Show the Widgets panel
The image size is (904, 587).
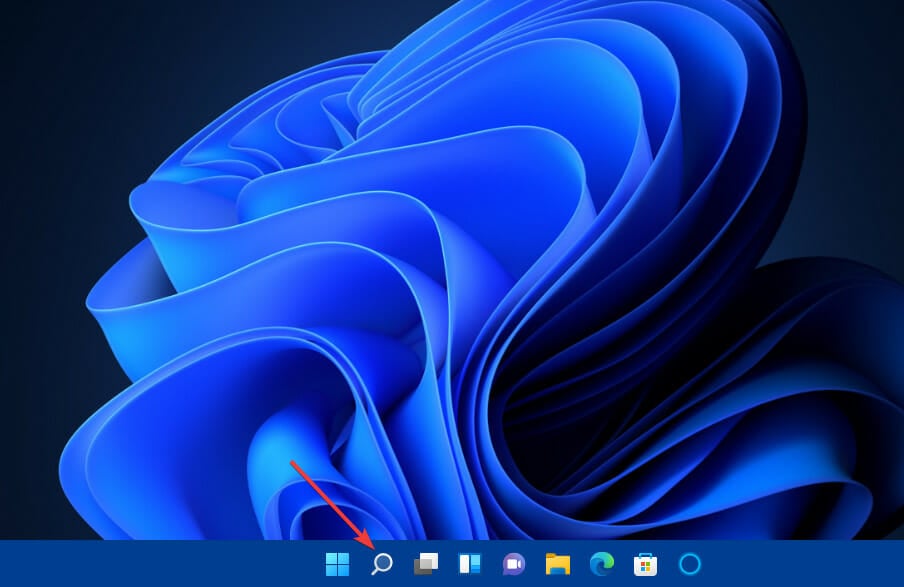(470, 564)
